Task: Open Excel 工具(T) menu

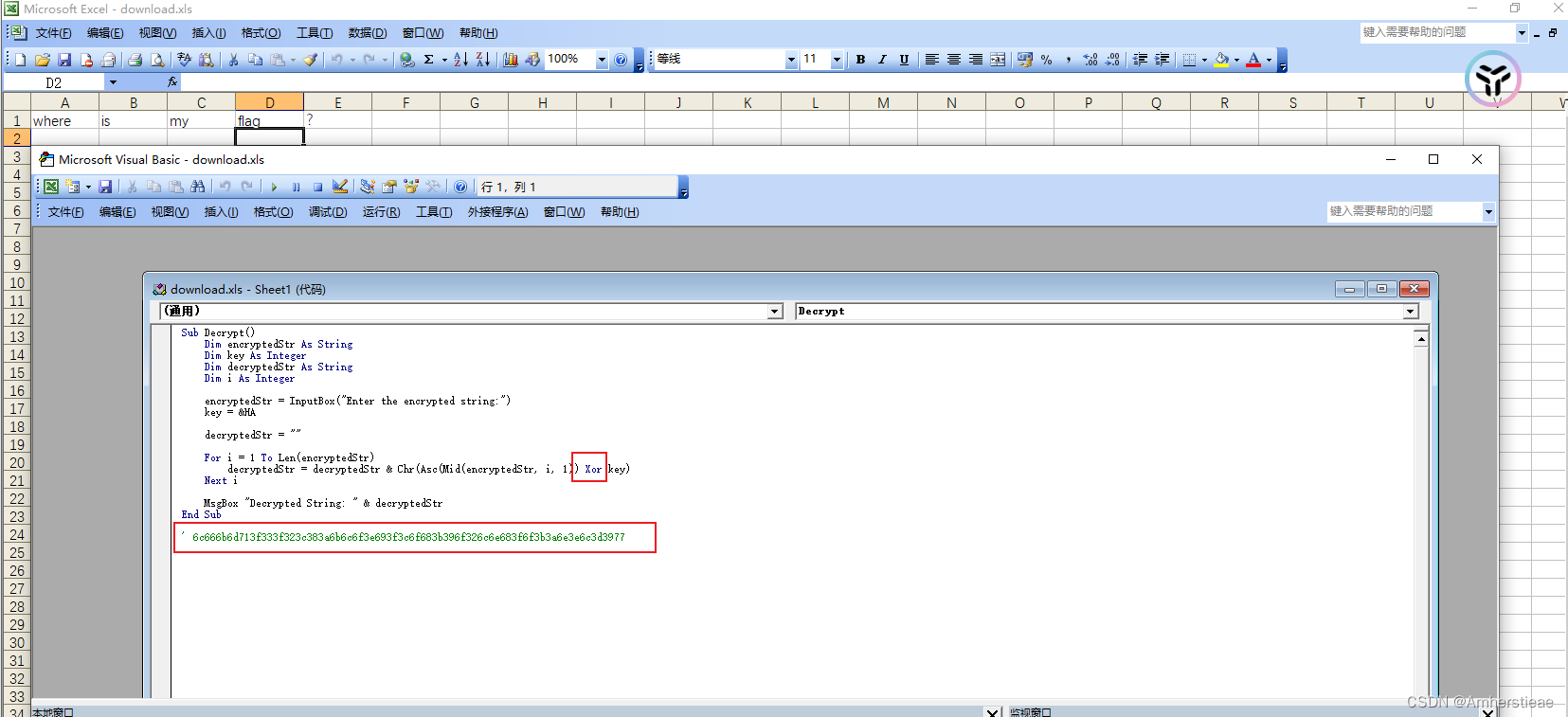Action: (315, 33)
